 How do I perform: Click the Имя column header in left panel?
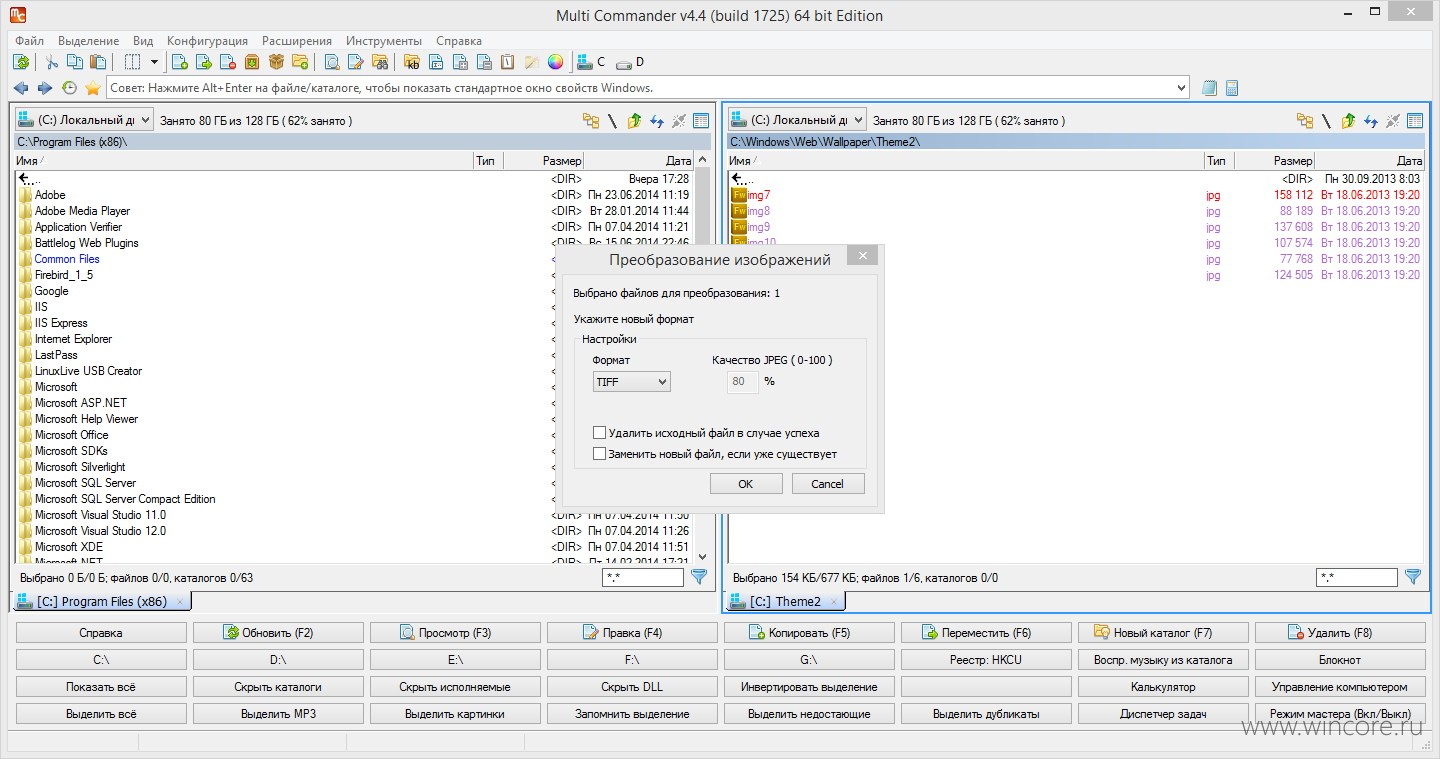pyautogui.click(x=243, y=160)
